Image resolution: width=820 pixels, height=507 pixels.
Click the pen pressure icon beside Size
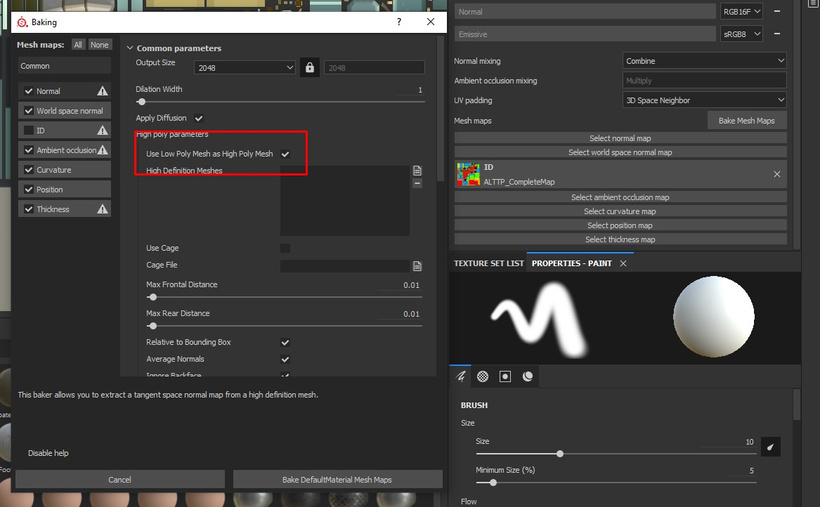pyautogui.click(x=770, y=447)
